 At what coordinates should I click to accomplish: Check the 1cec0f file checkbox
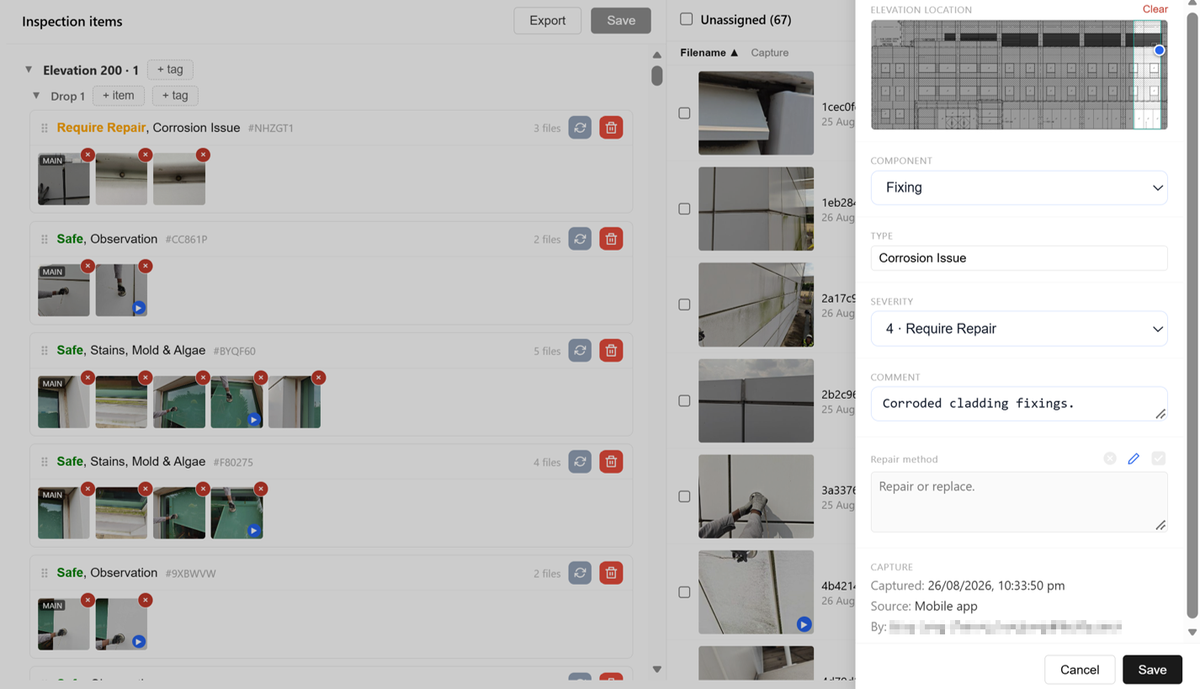tap(685, 113)
